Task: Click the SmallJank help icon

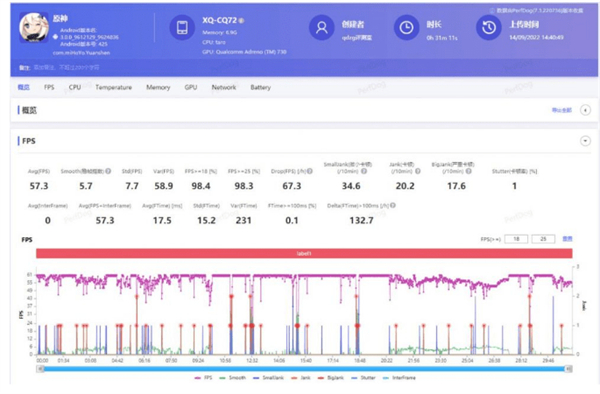Action: (364, 171)
